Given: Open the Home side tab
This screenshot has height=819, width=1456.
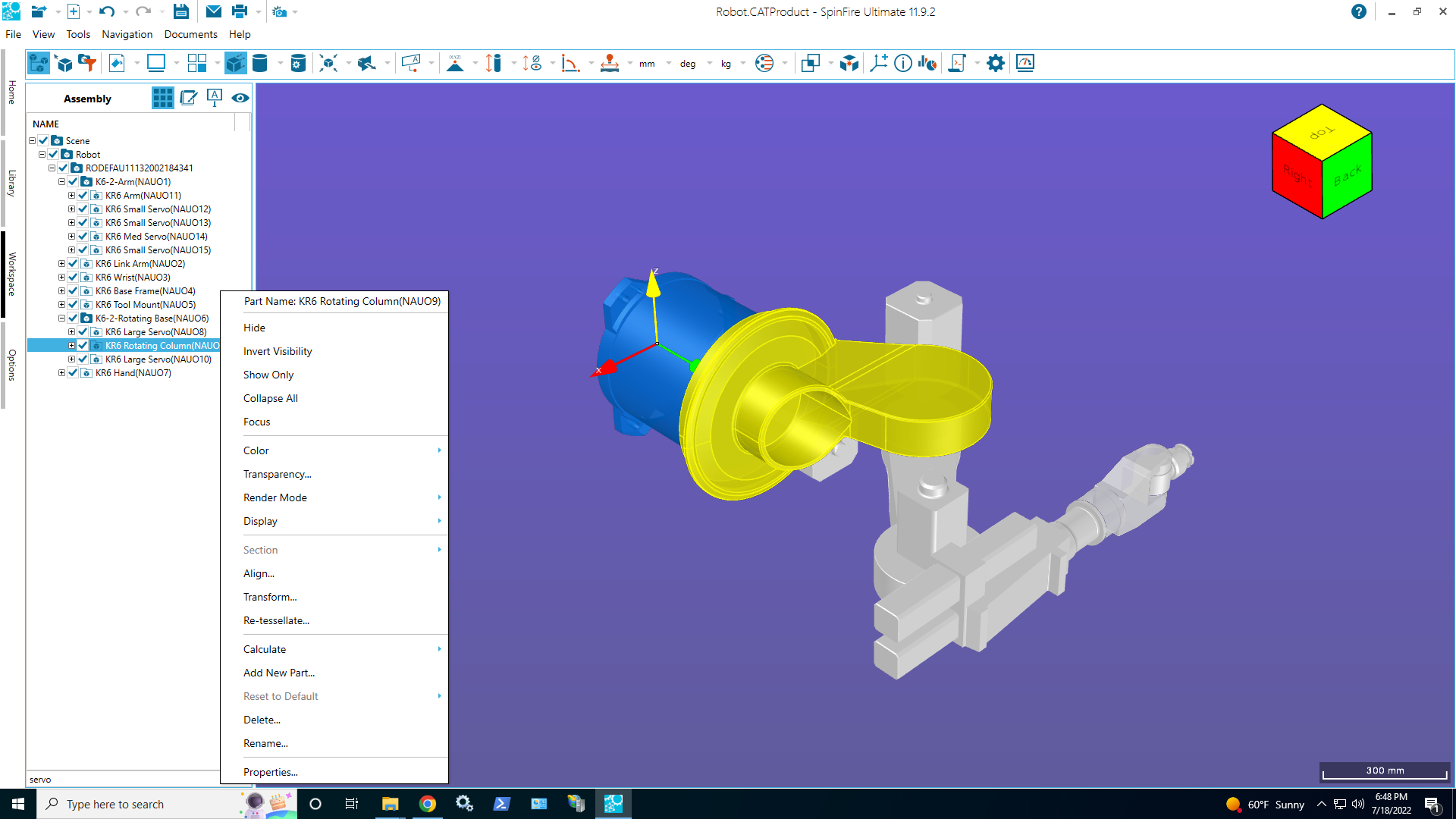Looking at the screenshot, I should click(11, 93).
